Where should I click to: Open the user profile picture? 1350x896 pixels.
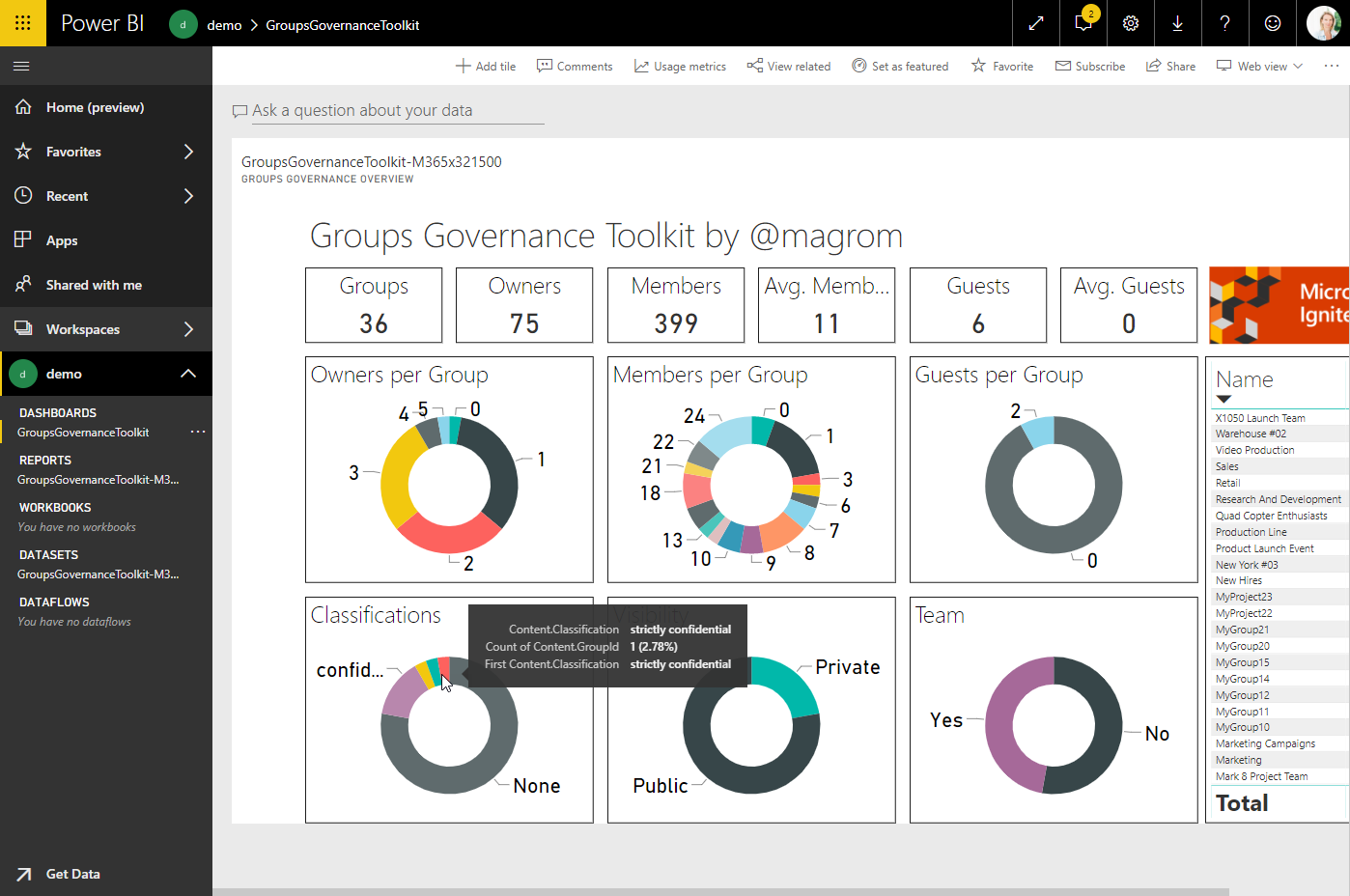click(1322, 23)
